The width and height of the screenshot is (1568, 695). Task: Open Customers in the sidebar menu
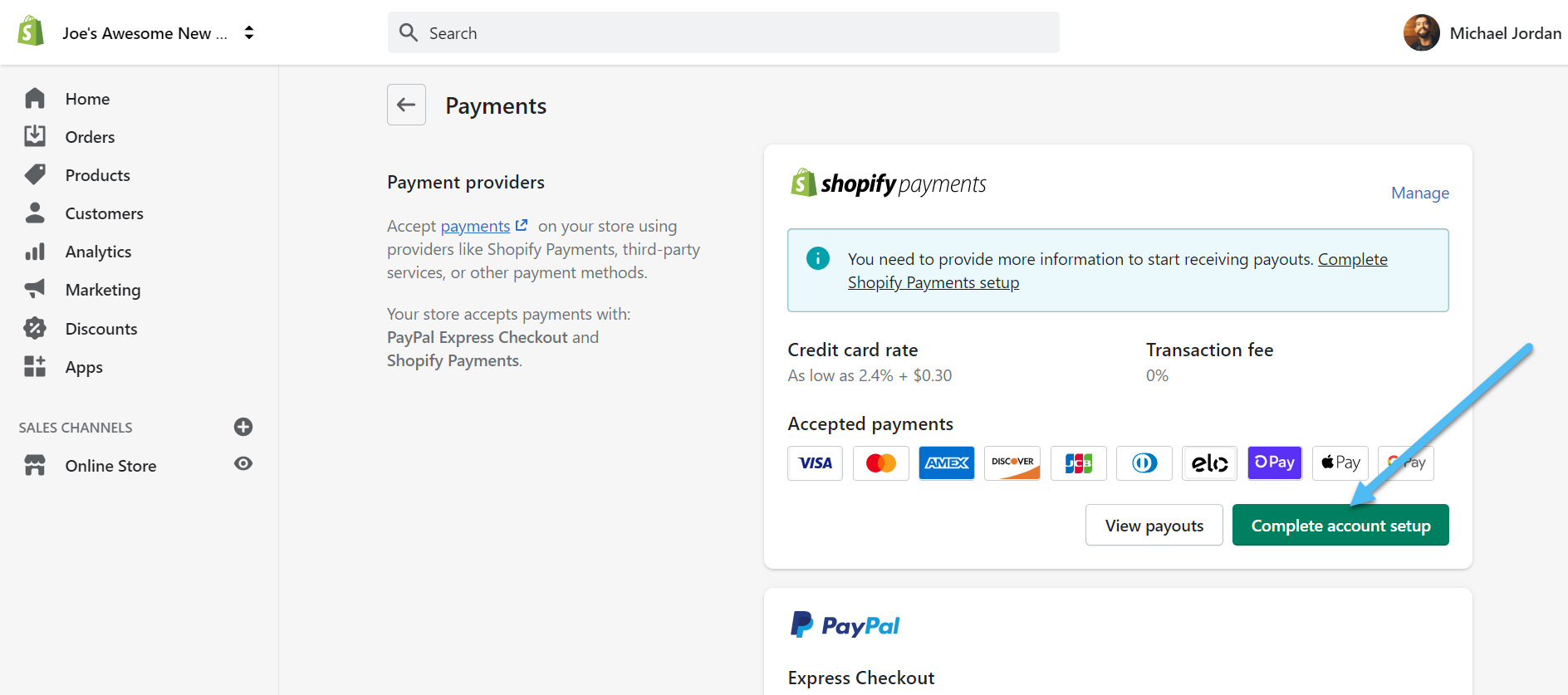(104, 213)
